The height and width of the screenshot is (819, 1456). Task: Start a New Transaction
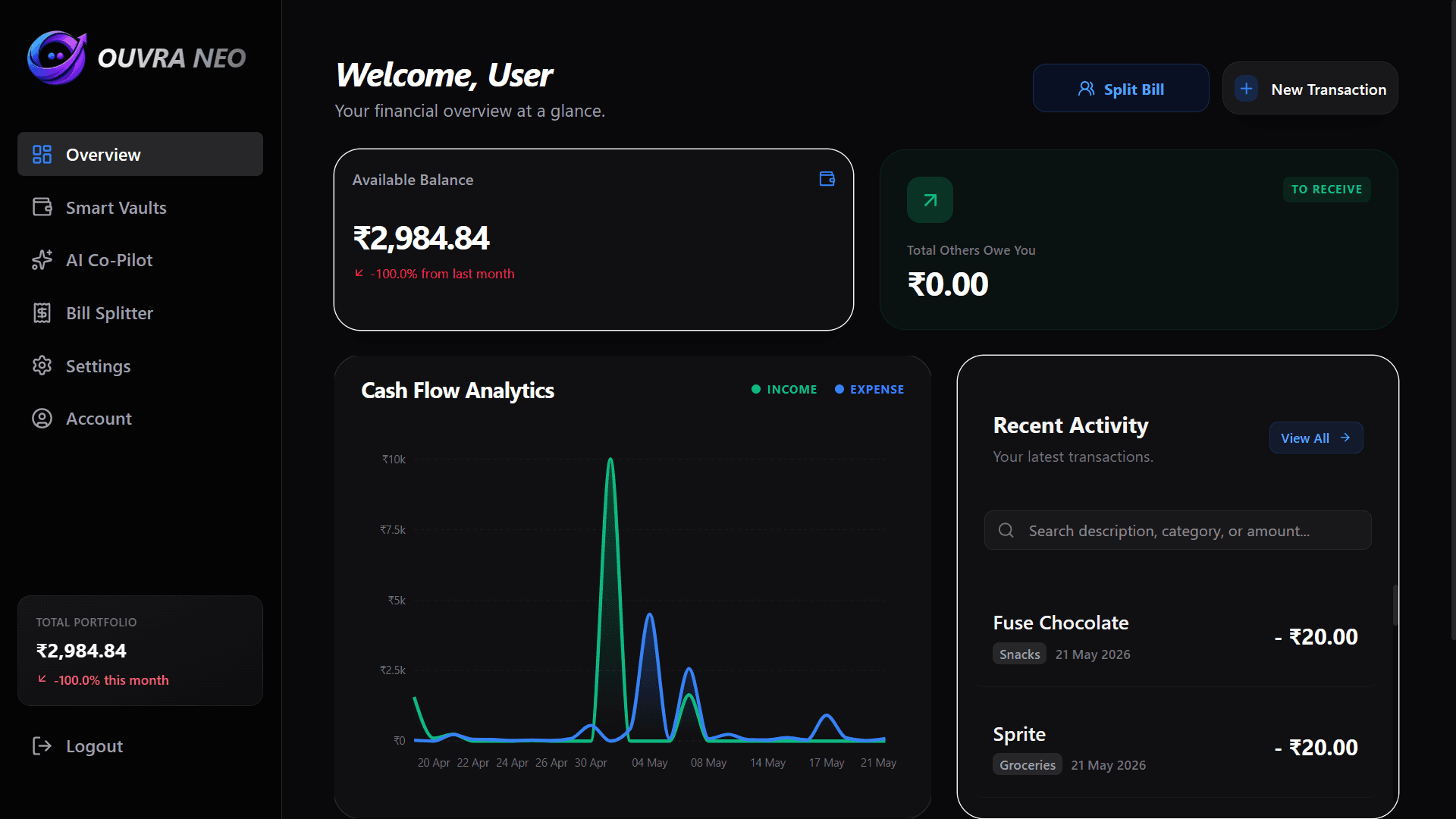click(x=1310, y=89)
